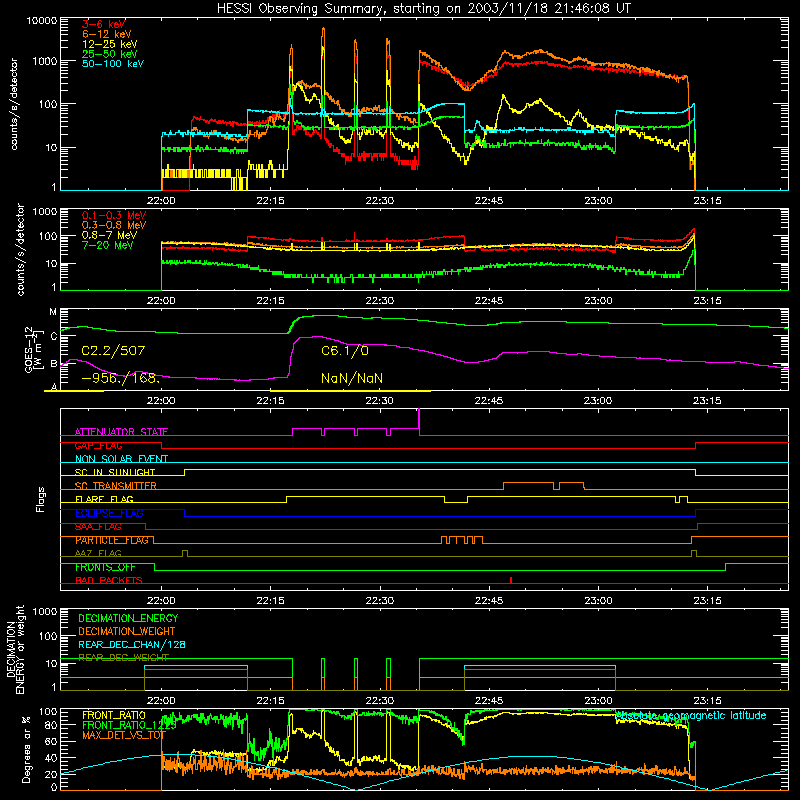Click the FRONT_RATIO_1225 legend label

coord(129,724)
